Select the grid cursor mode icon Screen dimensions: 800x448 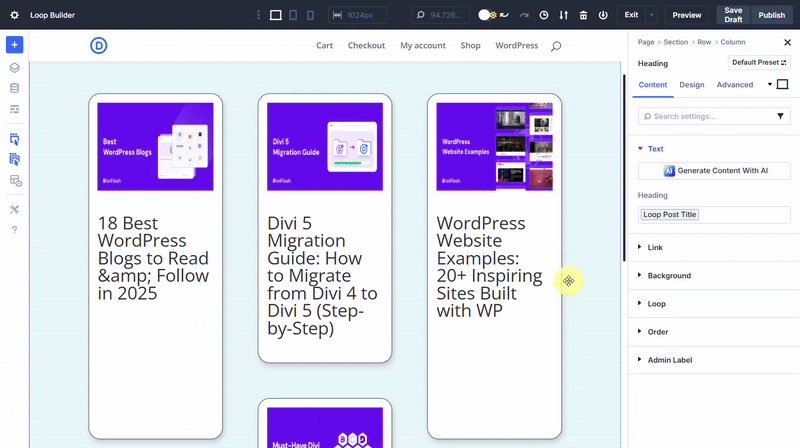pos(14,159)
